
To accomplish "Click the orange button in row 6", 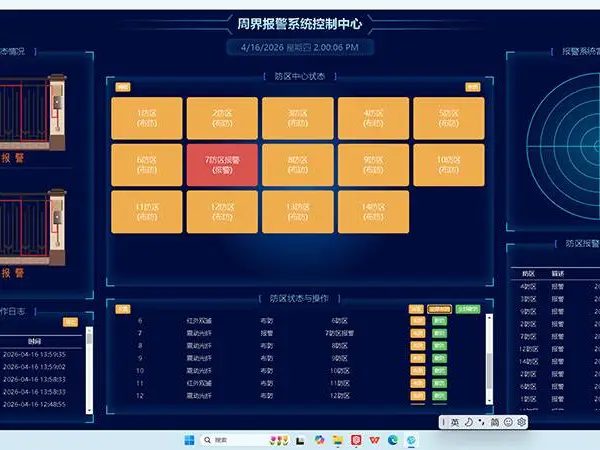I will (x=417, y=321).
